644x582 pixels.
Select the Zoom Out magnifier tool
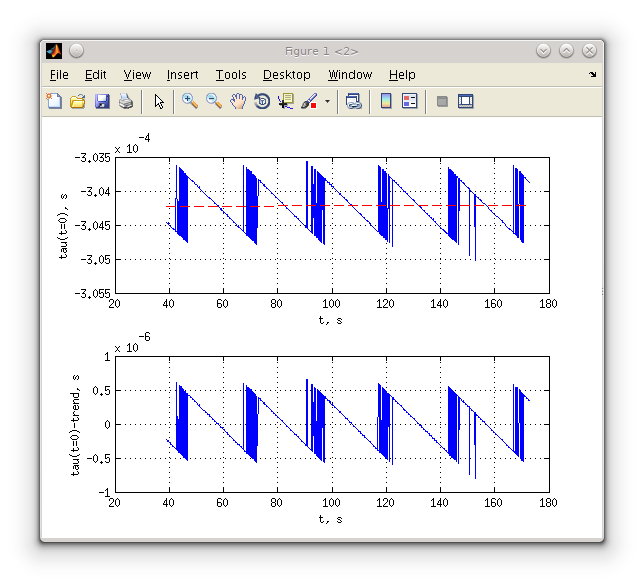coord(213,101)
